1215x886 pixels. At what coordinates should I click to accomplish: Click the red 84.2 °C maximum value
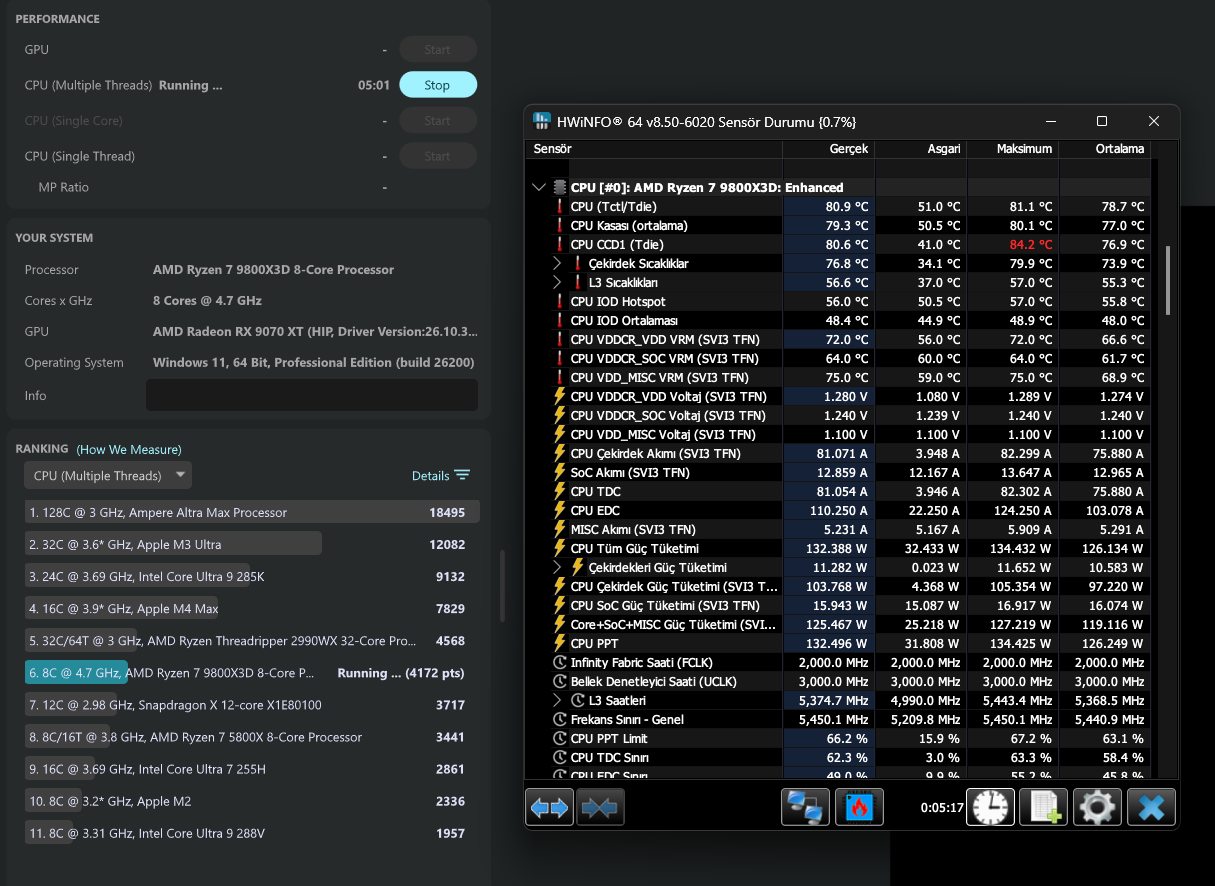1030,245
